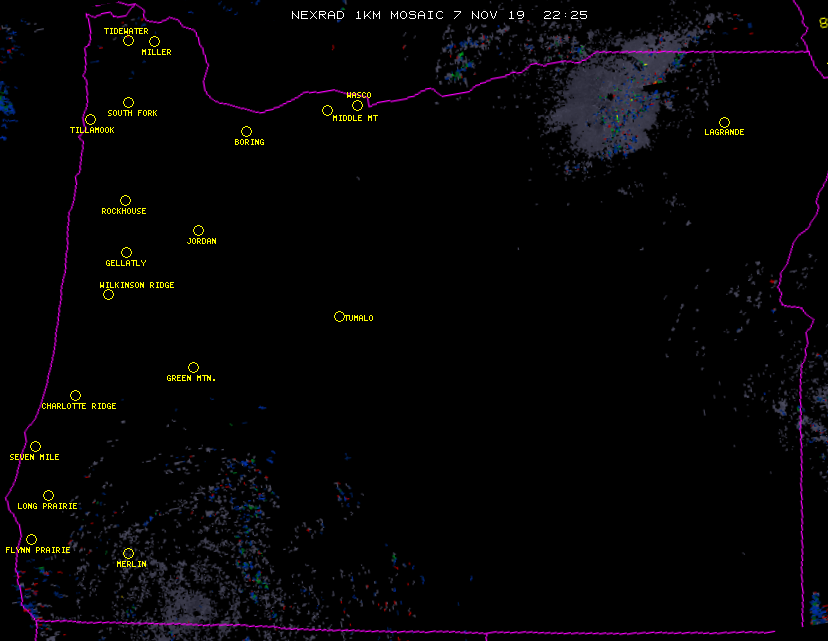Select the Jordan station marker
The height and width of the screenshot is (641, 828).
[198, 231]
